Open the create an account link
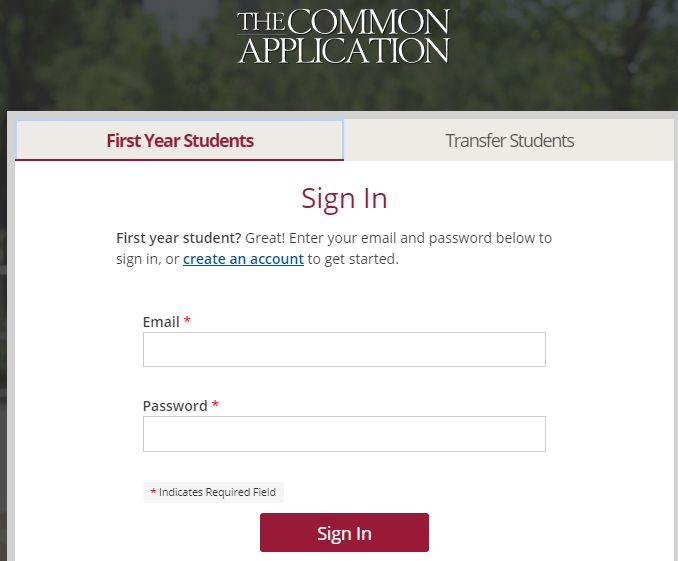 coord(243,259)
